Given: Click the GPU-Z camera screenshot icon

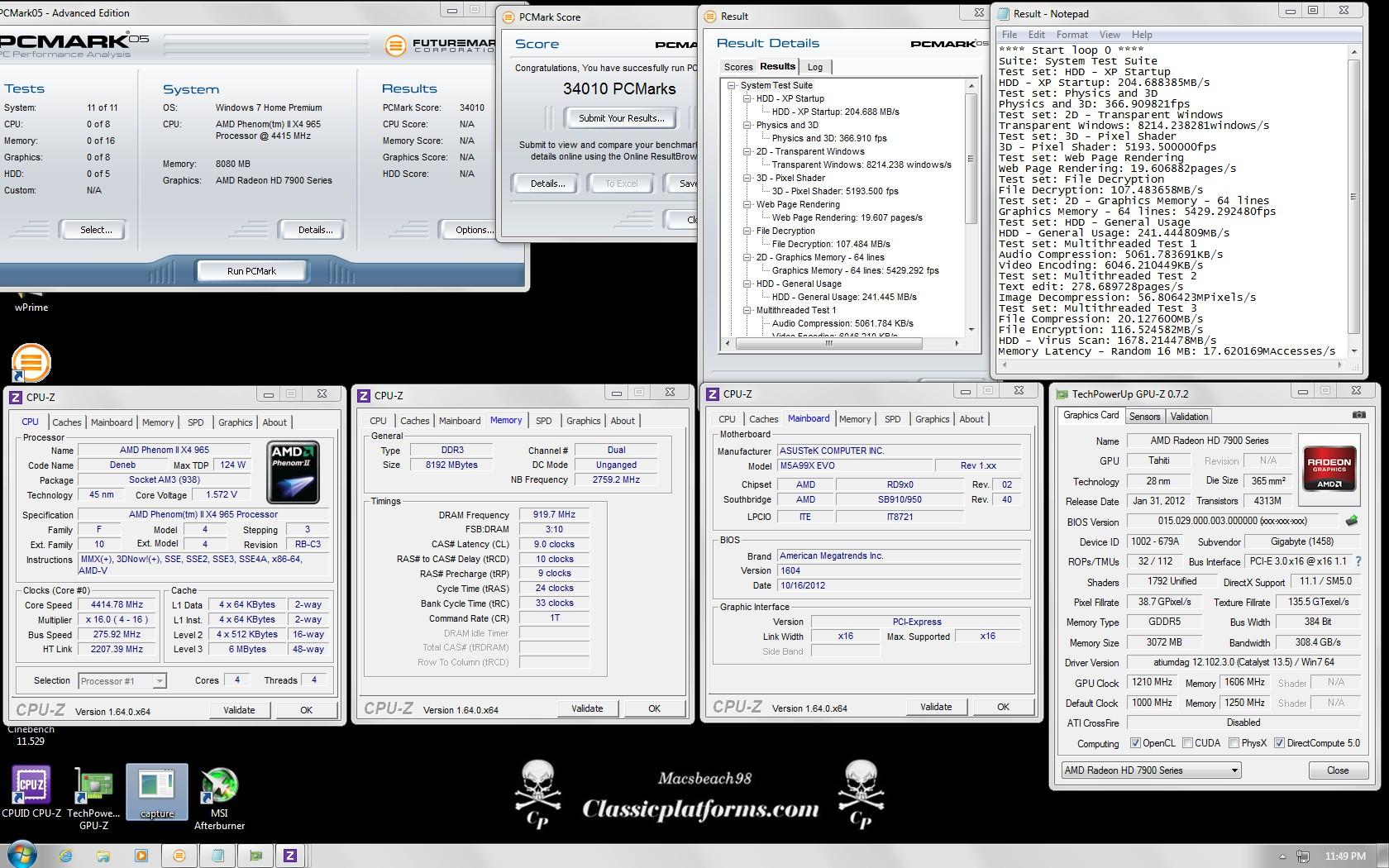Looking at the screenshot, I should (x=1358, y=415).
